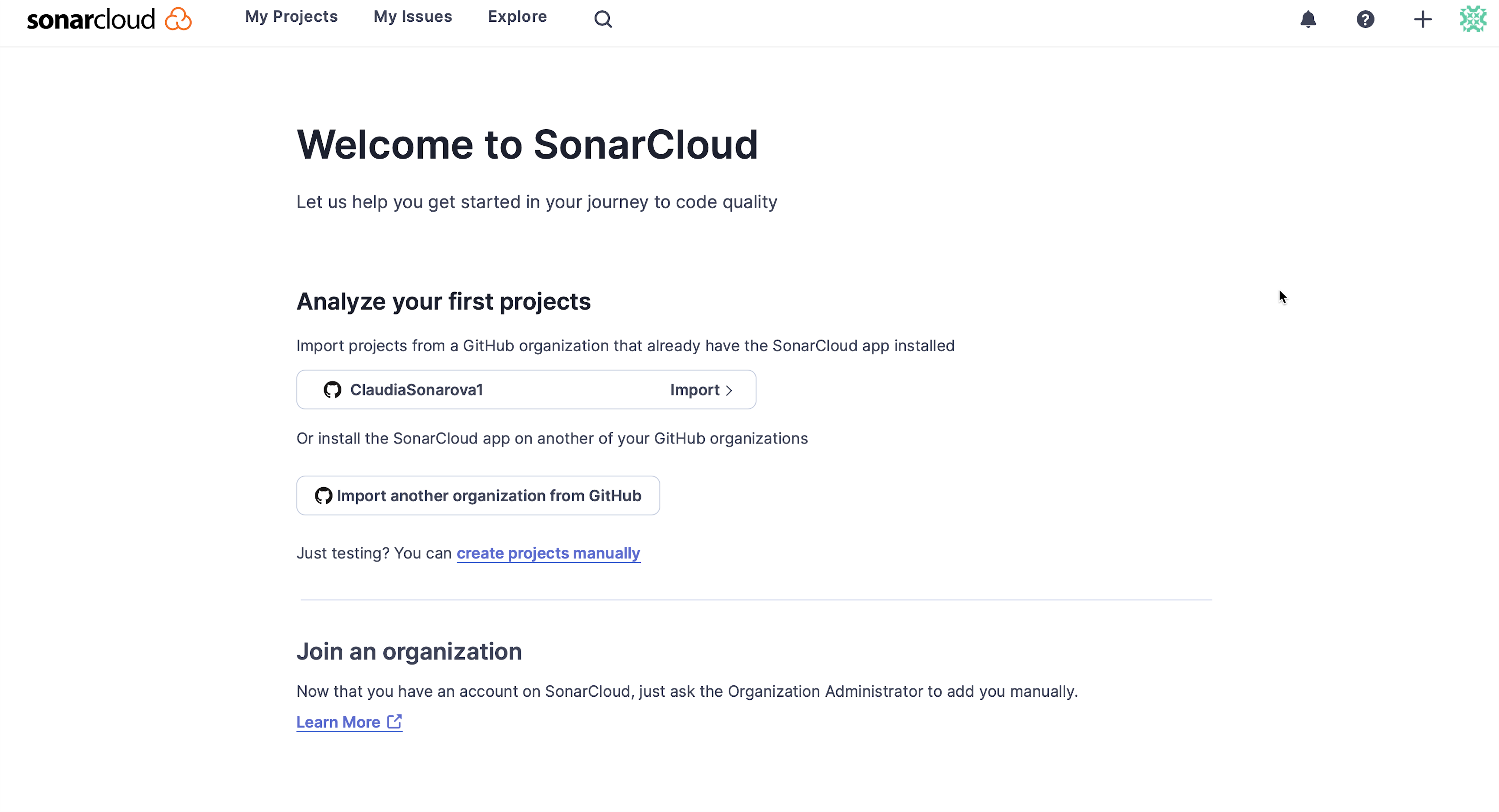Click the Analyze your first projects heading
Viewport: 1499px width, 812px height.
[x=443, y=301]
